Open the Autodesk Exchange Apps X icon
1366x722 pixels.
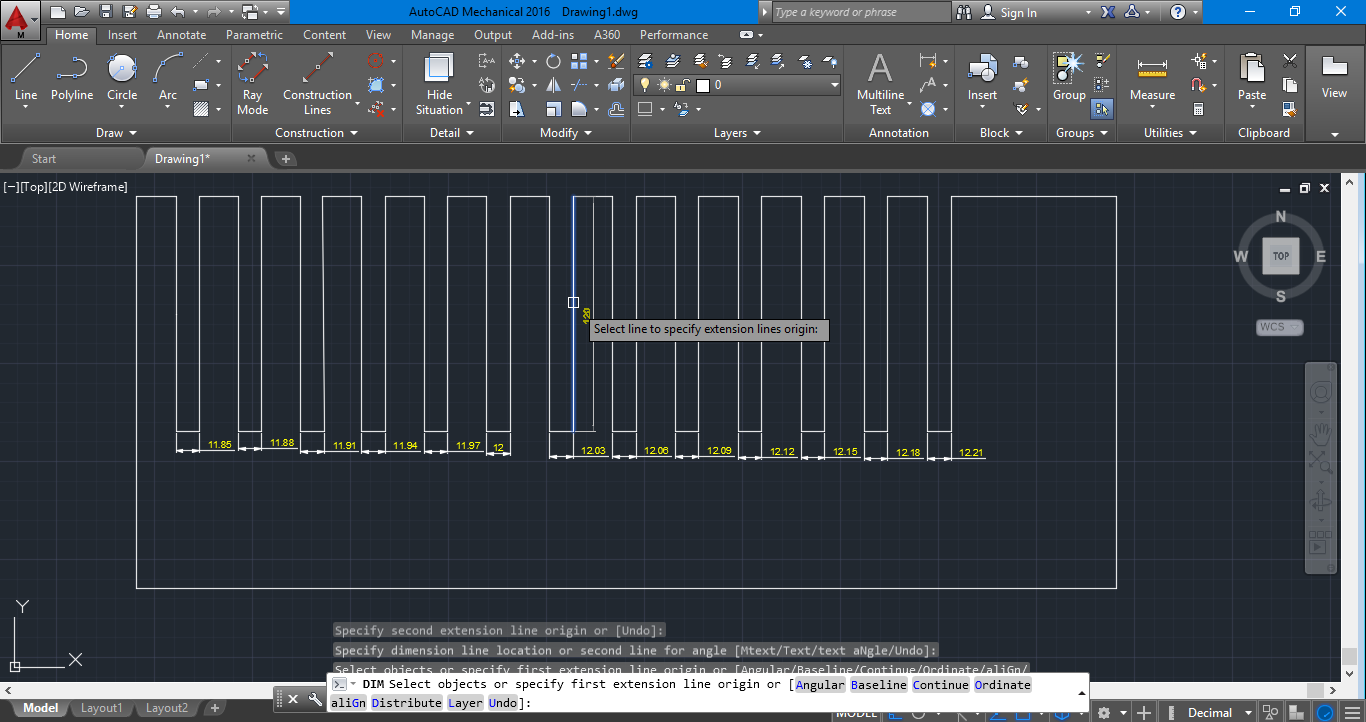tap(1107, 12)
